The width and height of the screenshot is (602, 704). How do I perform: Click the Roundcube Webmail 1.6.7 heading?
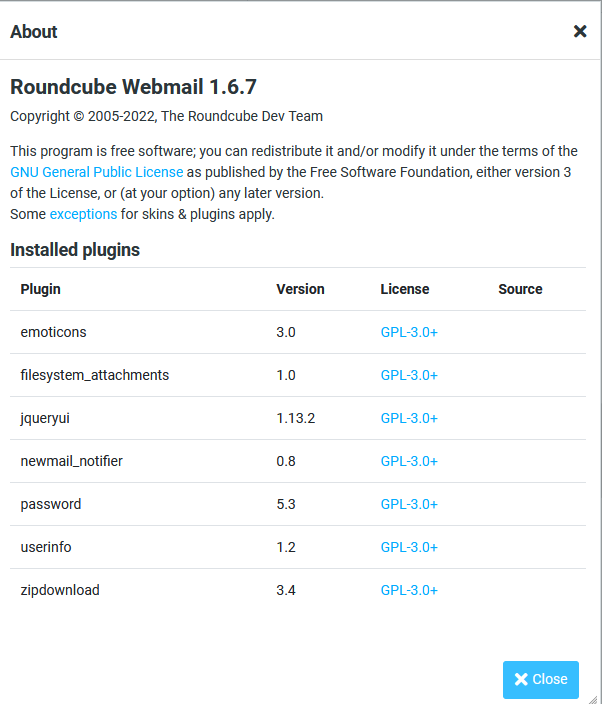(x=133, y=86)
